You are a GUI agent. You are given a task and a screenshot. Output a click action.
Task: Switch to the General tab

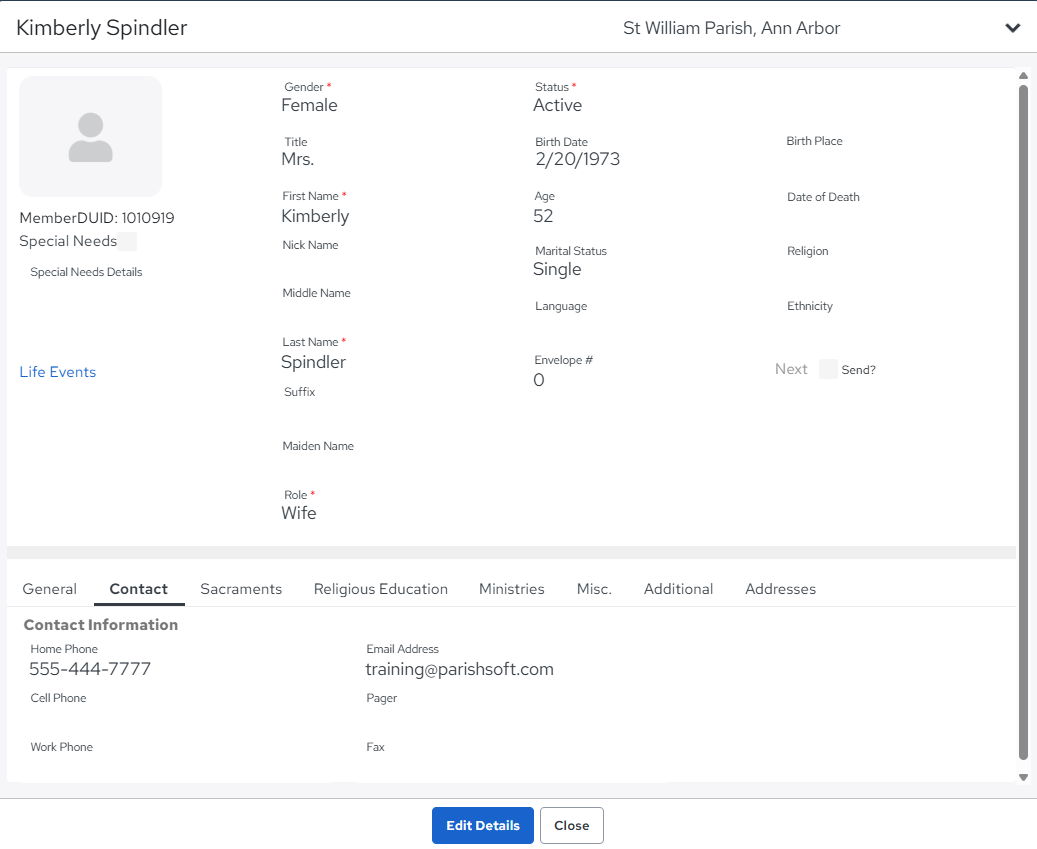point(50,588)
